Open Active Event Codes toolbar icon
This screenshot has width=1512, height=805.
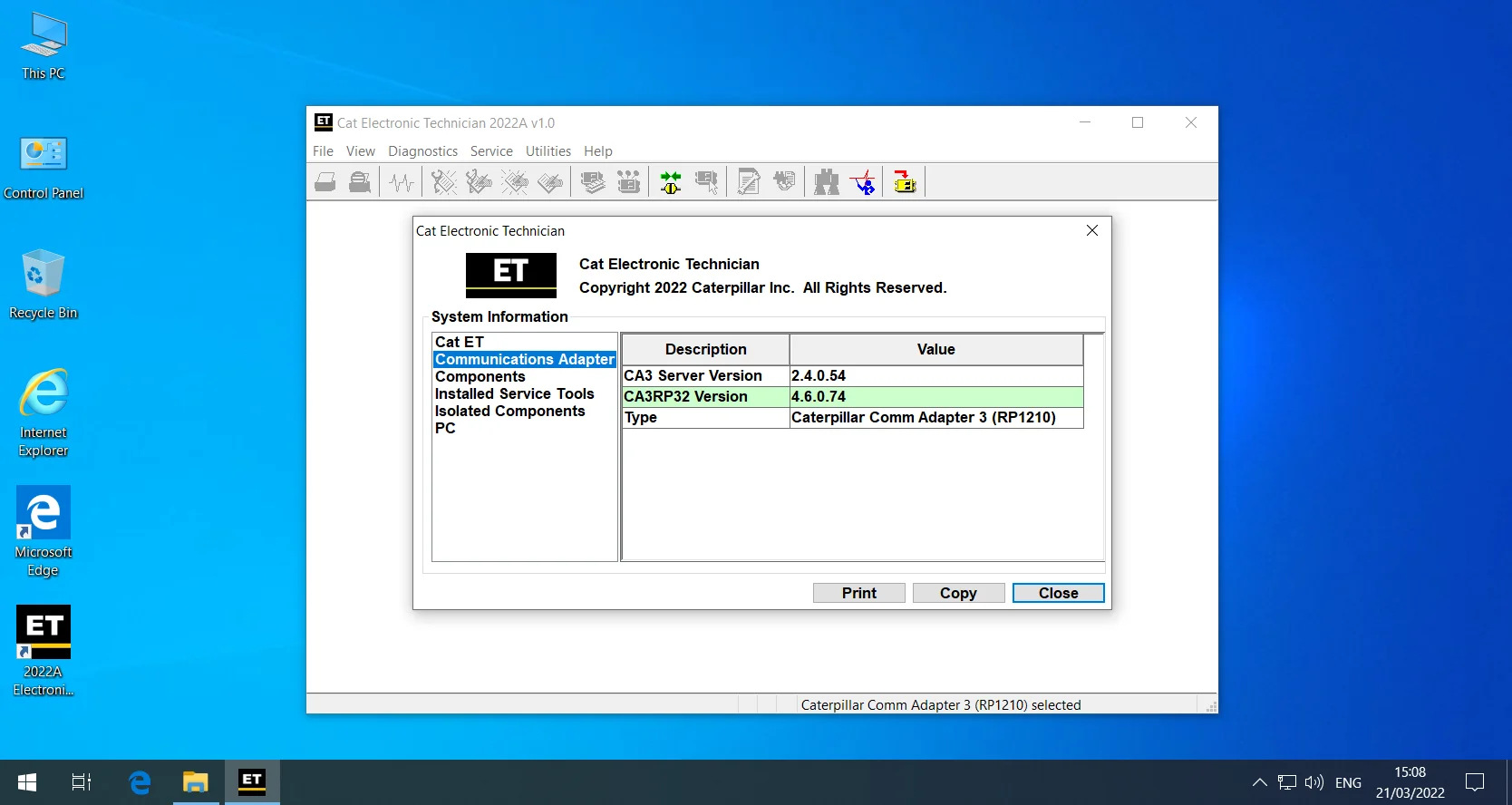pos(515,182)
